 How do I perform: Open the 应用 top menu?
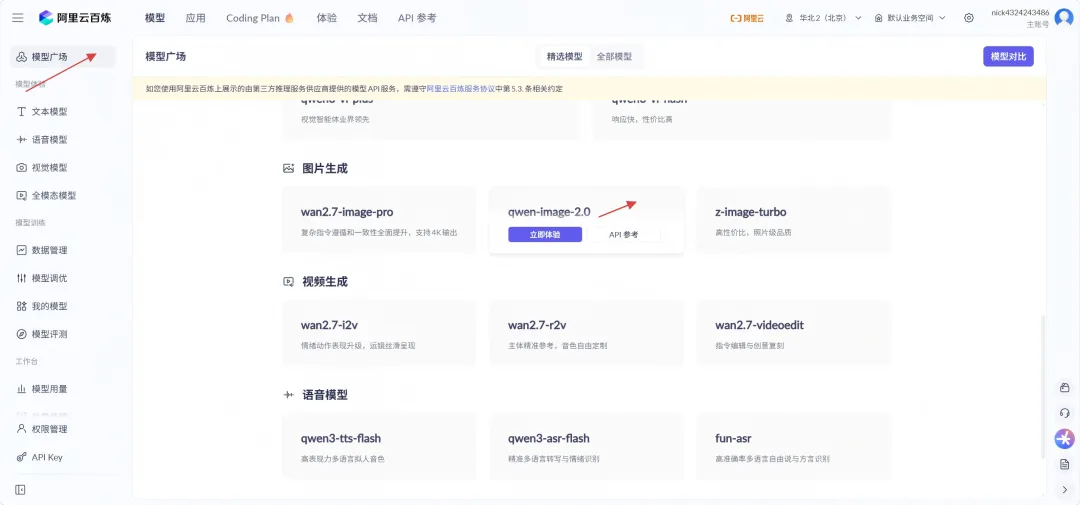pyautogui.click(x=196, y=18)
